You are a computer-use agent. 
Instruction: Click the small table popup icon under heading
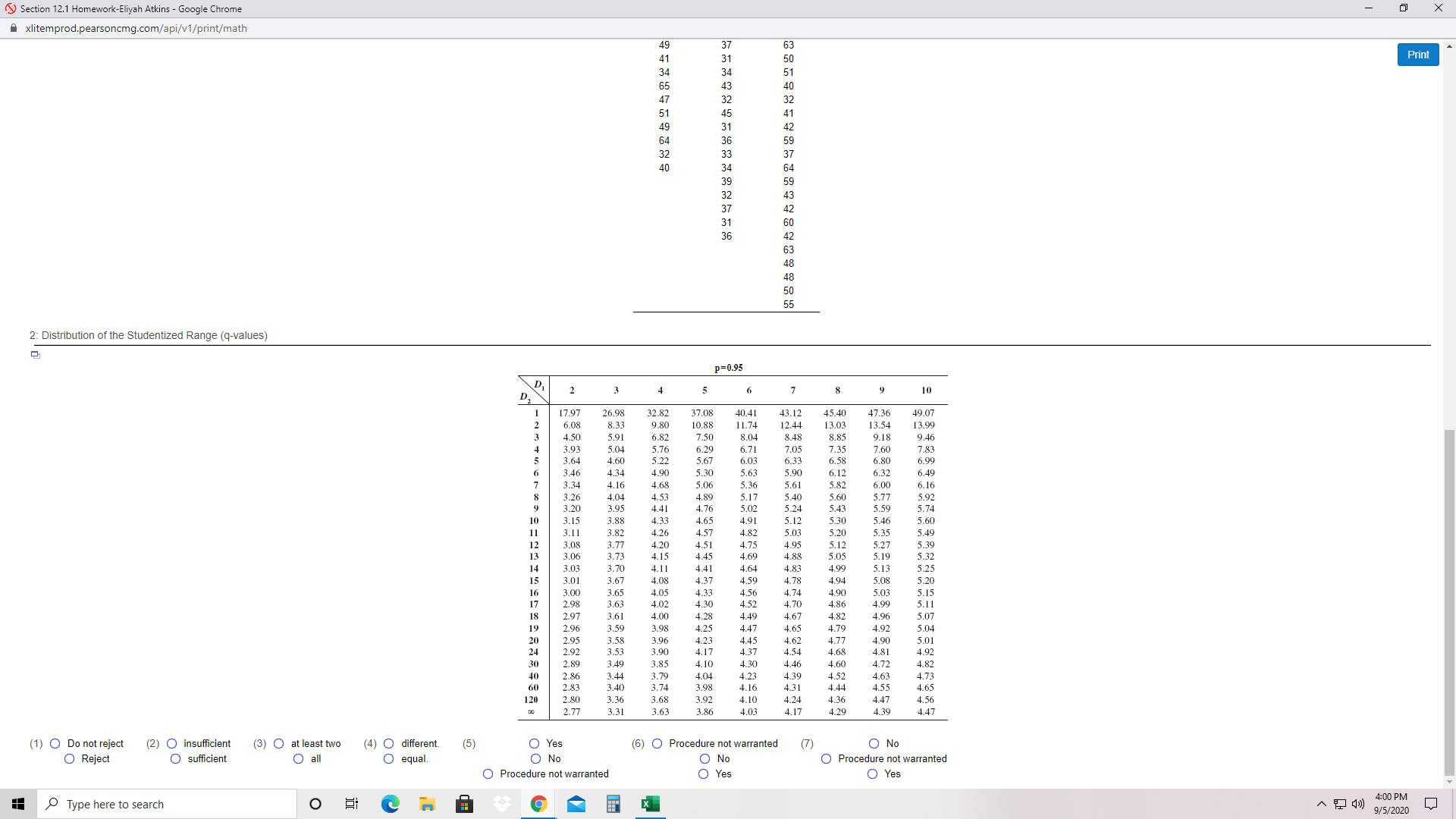(x=35, y=354)
